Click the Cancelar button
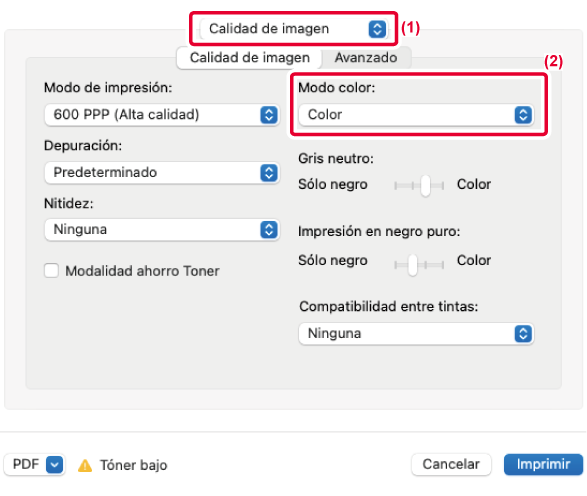 pyautogui.click(x=451, y=465)
